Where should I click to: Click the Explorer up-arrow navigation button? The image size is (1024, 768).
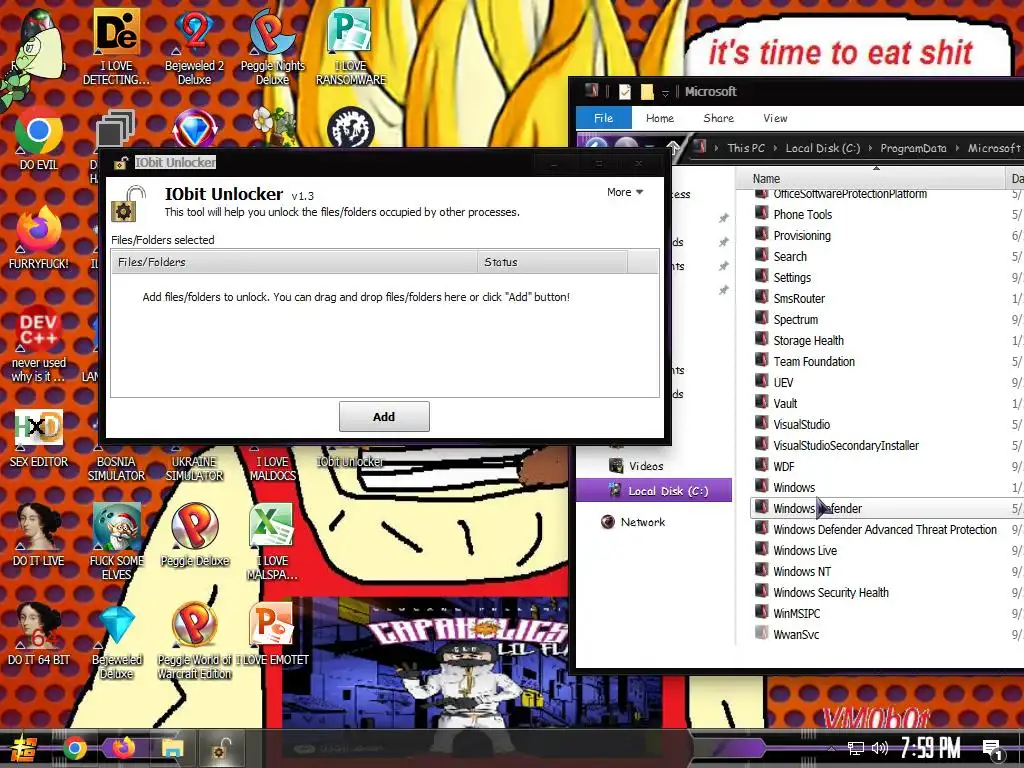tap(673, 150)
